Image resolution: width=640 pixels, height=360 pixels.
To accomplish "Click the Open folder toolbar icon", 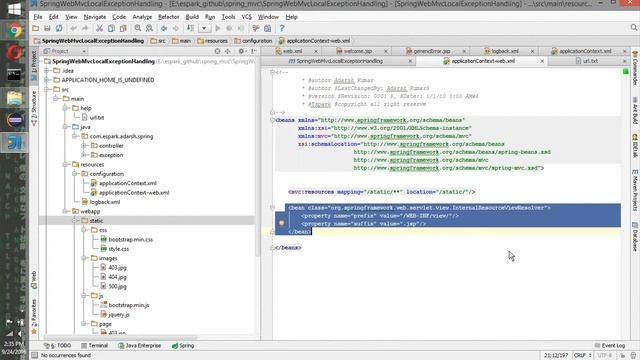I will (x=36, y=28).
